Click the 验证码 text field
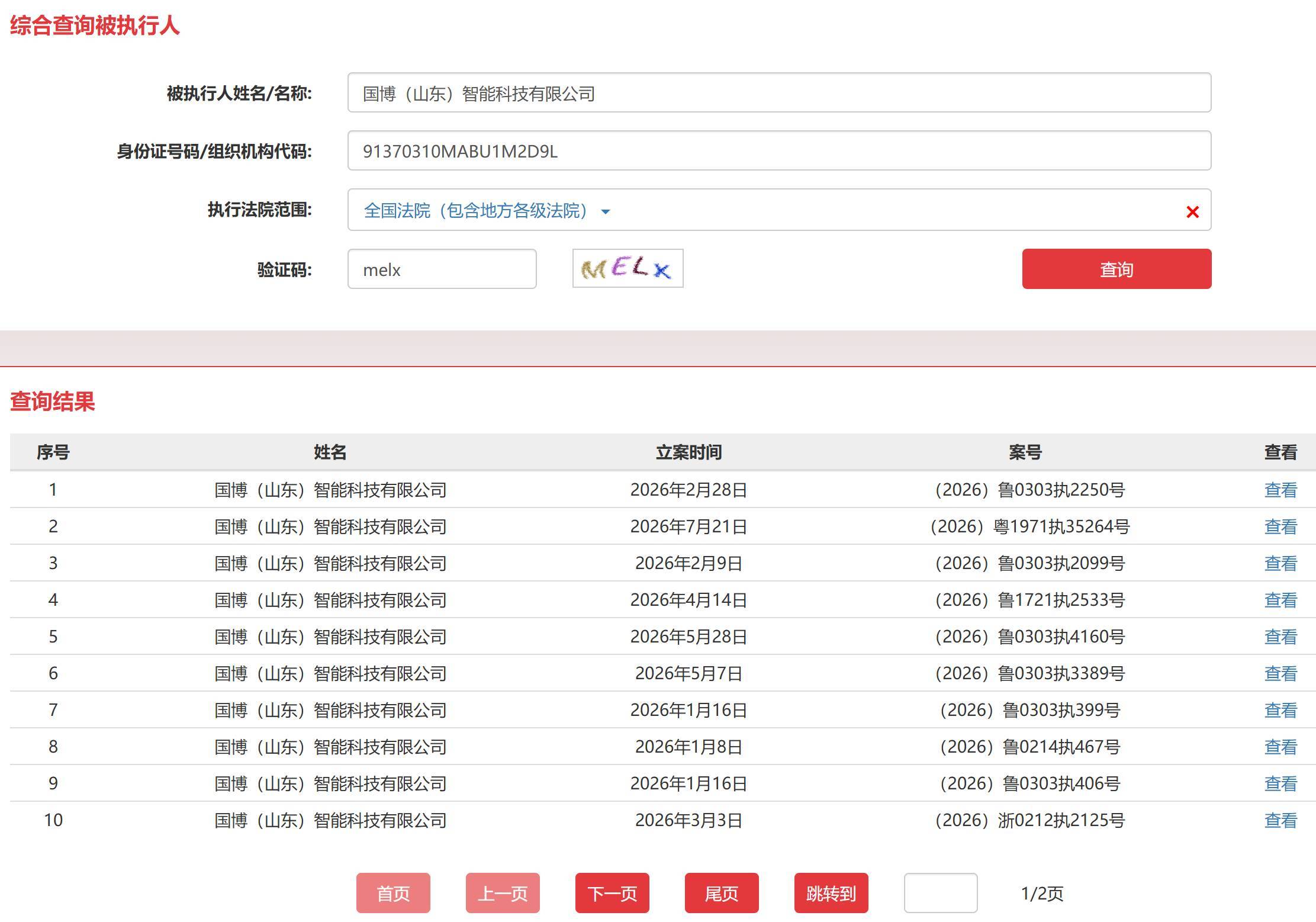This screenshot has width=1316, height=922. pyautogui.click(x=442, y=269)
